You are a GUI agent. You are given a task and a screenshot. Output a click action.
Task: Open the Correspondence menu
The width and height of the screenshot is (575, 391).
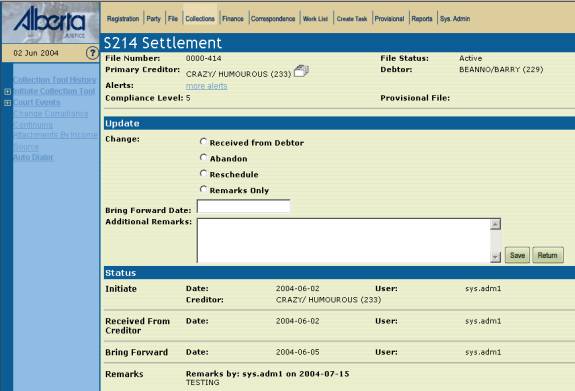point(273,19)
